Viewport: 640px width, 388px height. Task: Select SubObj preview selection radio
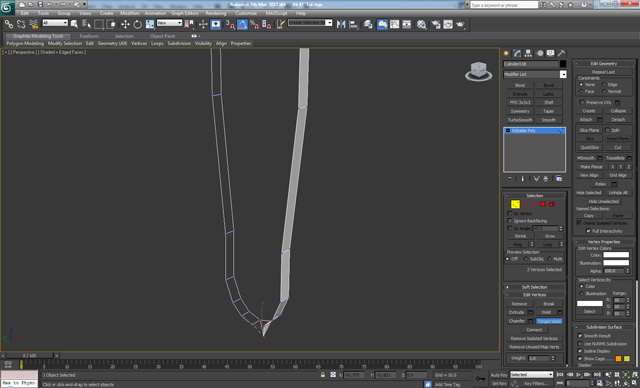(x=526, y=259)
